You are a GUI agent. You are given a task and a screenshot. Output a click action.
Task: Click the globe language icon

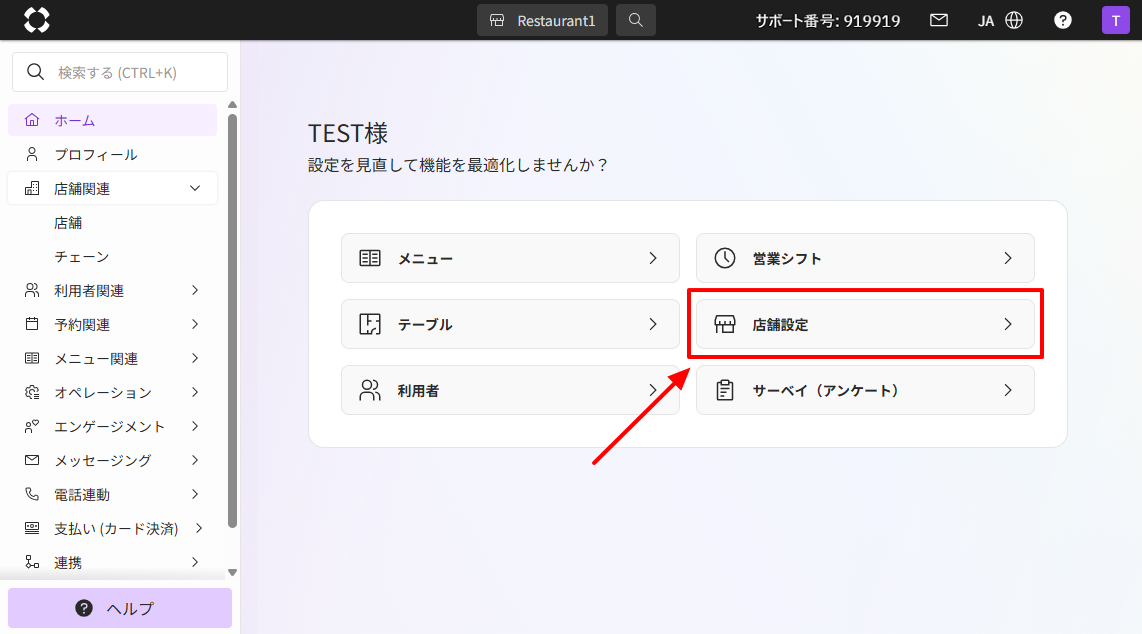(1014, 20)
